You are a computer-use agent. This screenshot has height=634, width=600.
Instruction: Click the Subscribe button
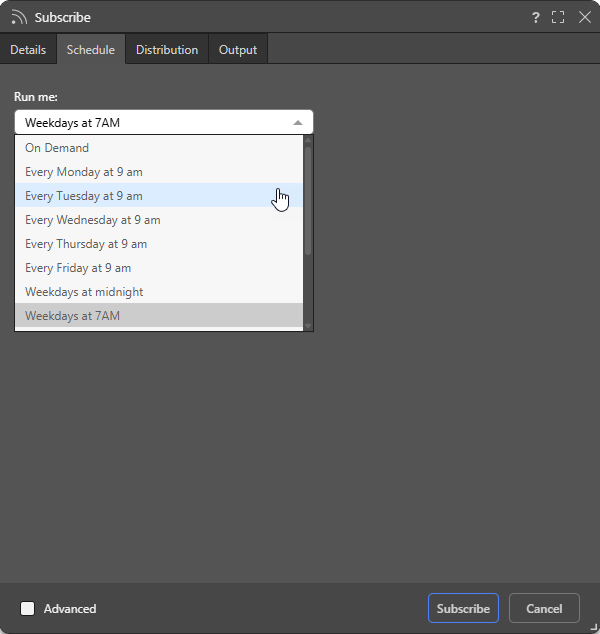(x=463, y=608)
